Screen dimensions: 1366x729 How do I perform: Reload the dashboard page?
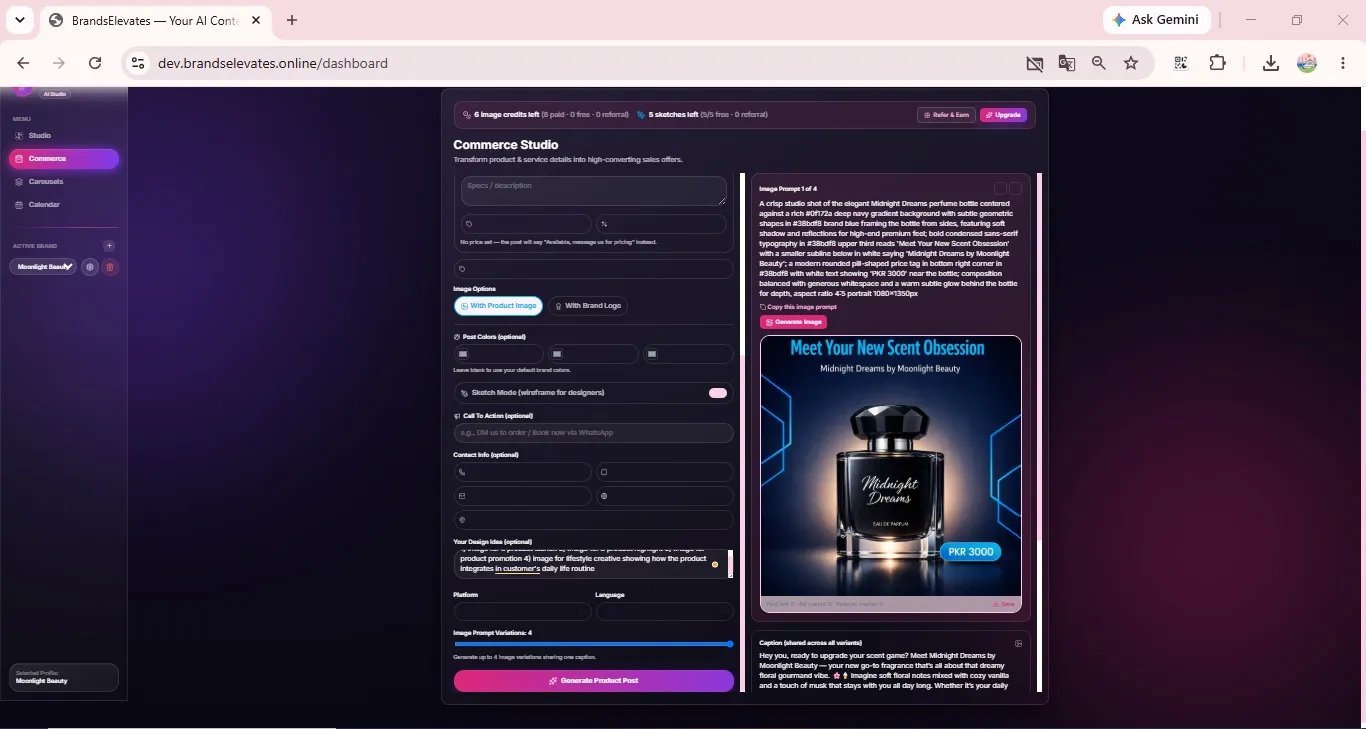pyautogui.click(x=95, y=63)
